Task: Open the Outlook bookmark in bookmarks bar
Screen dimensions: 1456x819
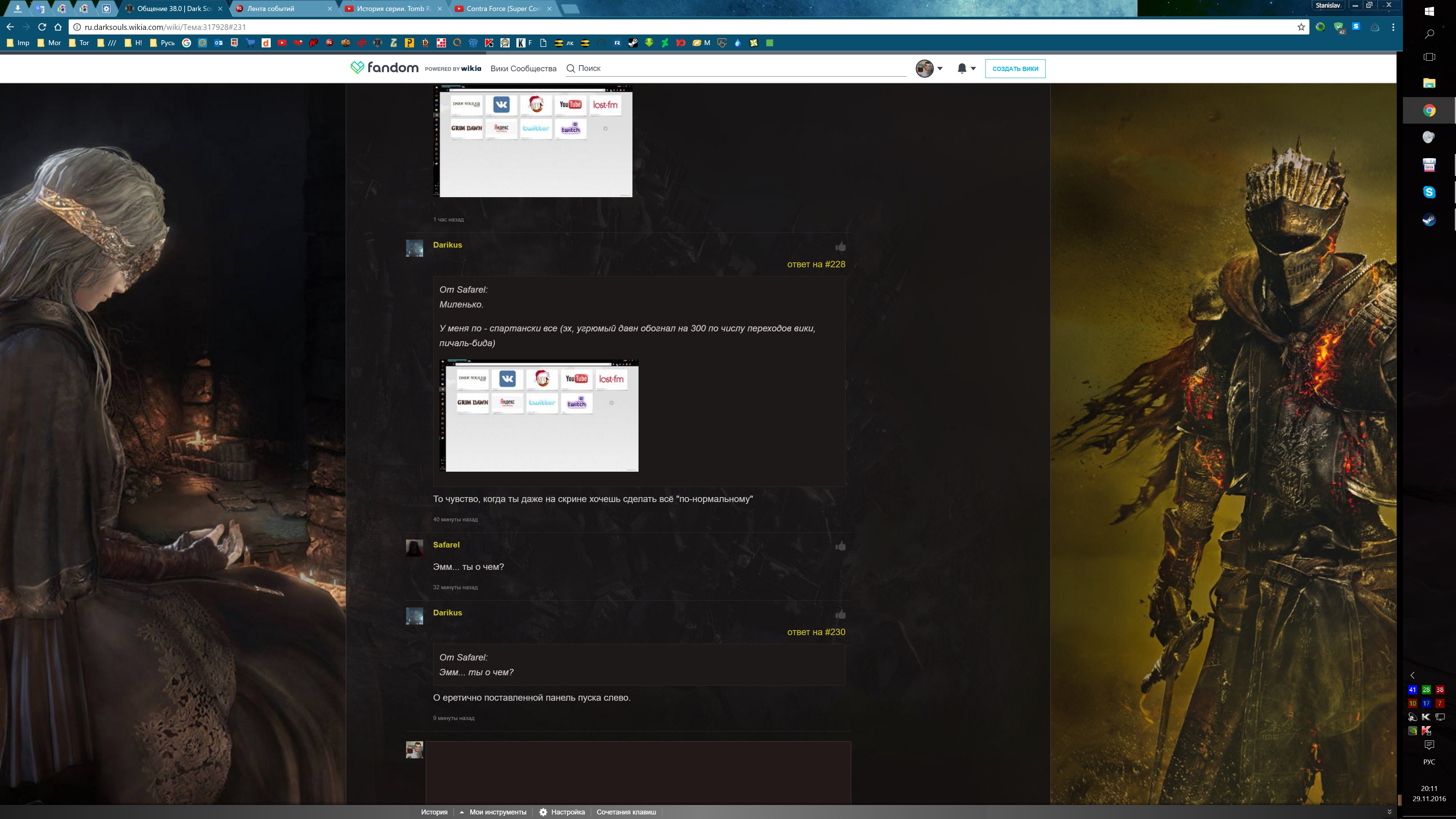Action: click(x=218, y=43)
